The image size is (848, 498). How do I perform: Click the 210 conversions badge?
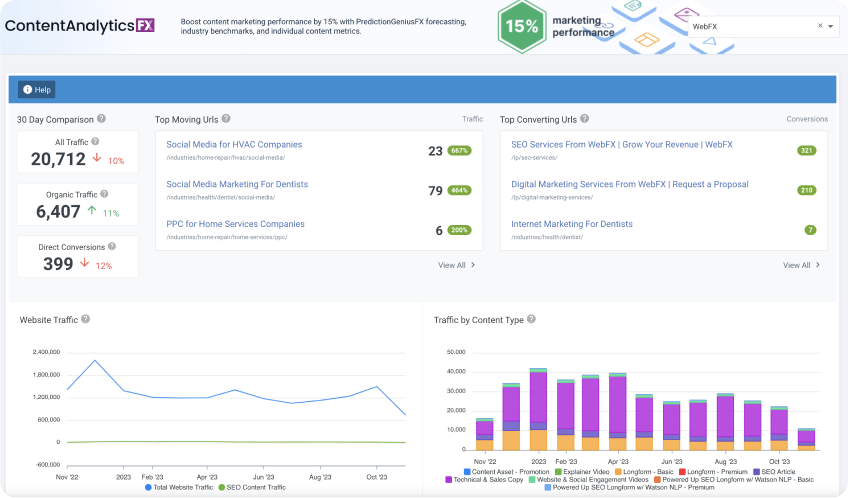806,190
